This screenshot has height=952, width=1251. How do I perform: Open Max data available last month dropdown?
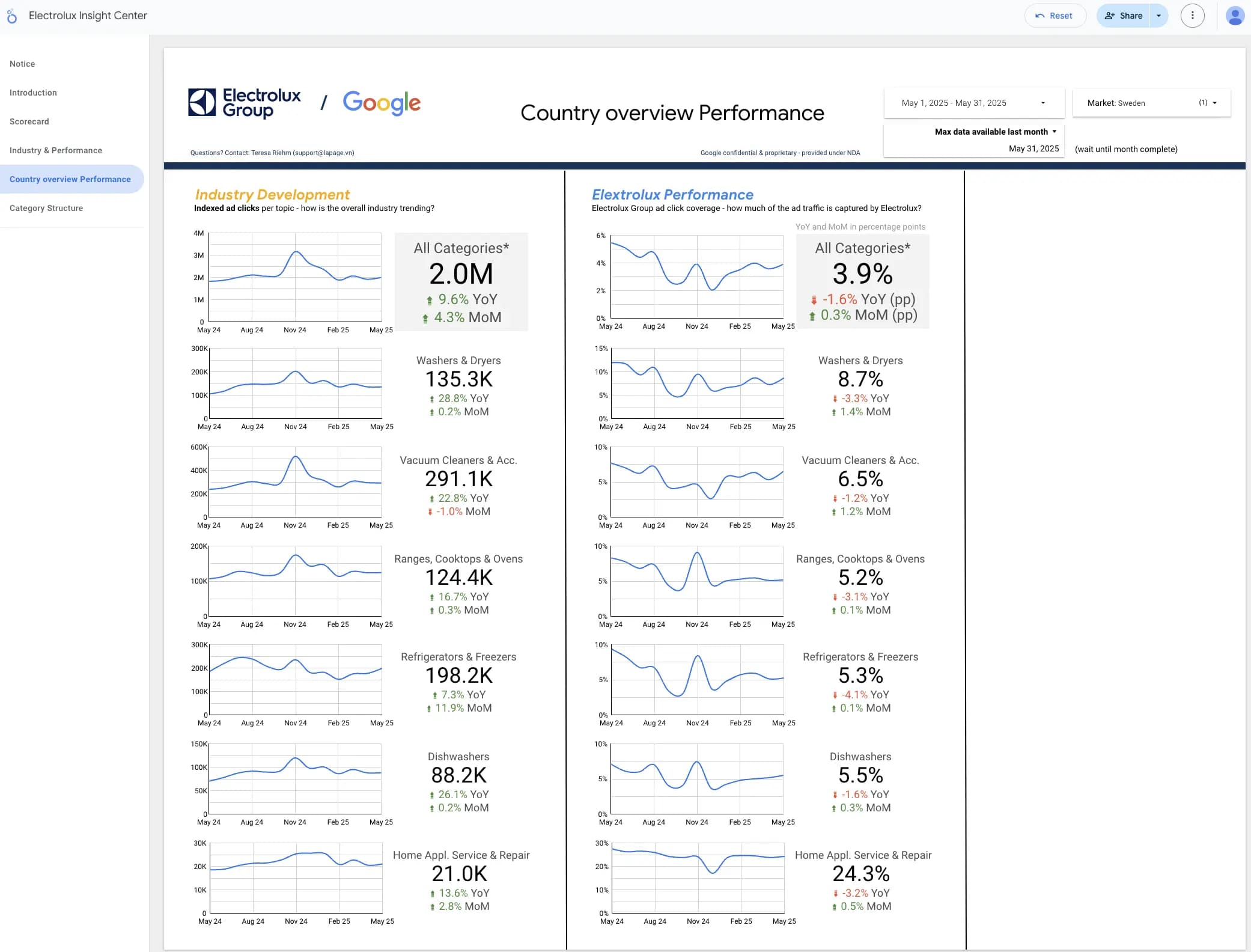pyautogui.click(x=995, y=132)
